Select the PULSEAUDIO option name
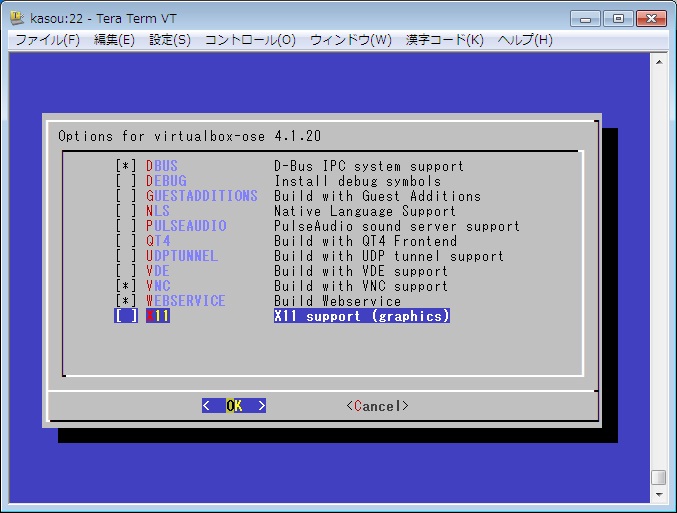677x513 pixels. pos(186,226)
